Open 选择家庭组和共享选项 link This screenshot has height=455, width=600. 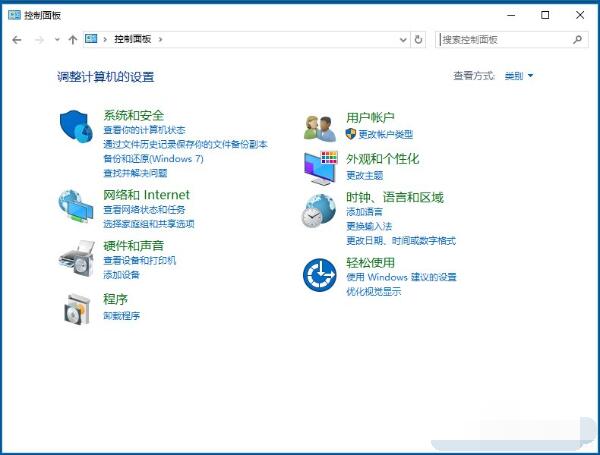click(x=149, y=224)
